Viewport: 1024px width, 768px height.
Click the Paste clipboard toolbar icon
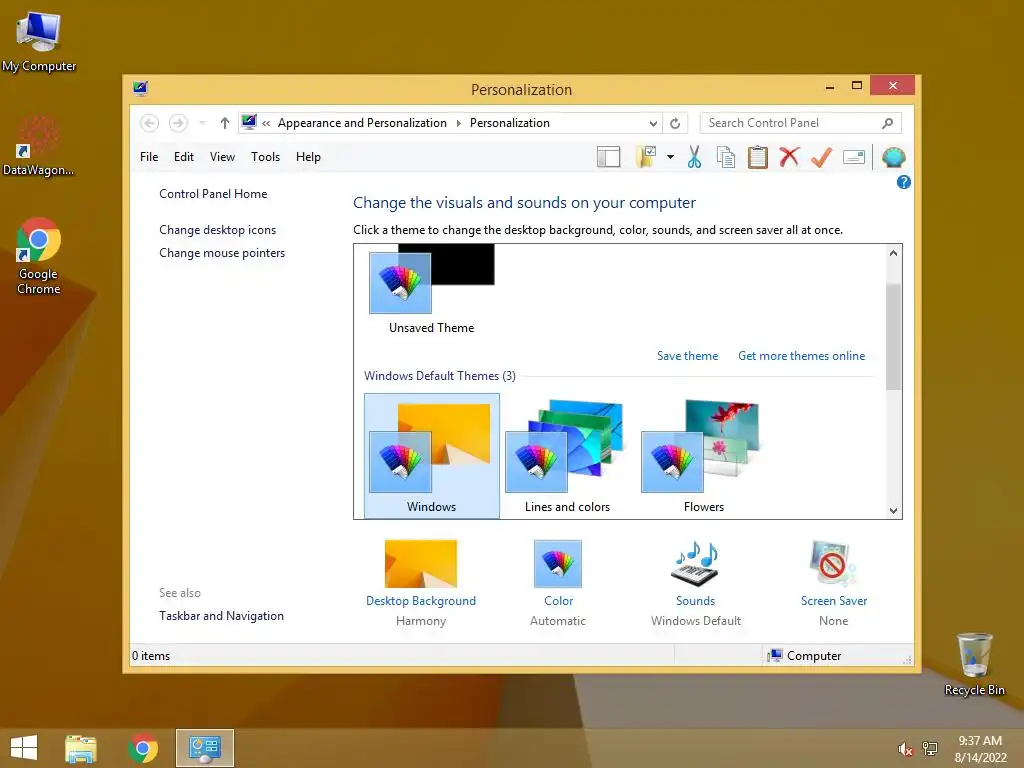point(758,157)
